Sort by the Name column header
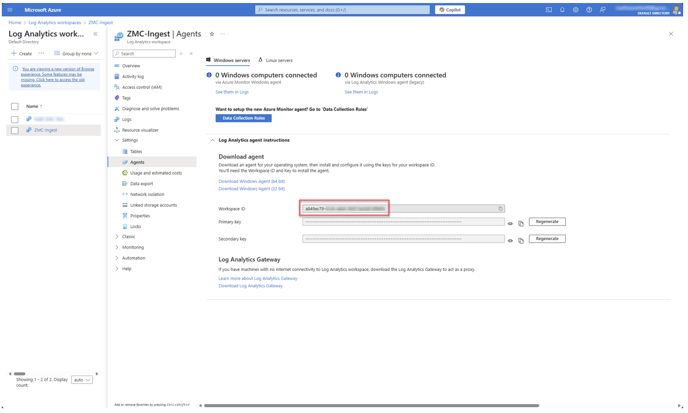 point(34,106)
